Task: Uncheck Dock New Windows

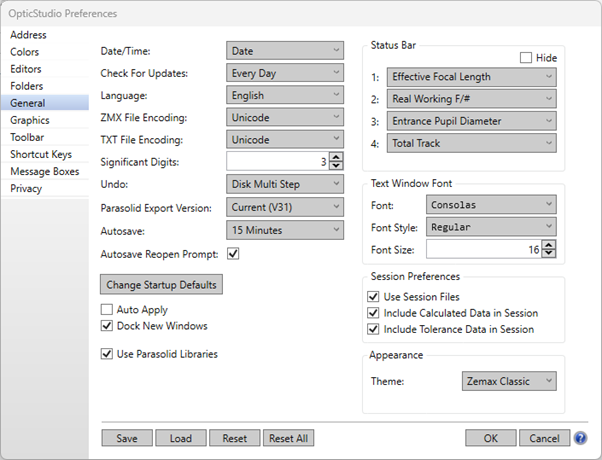Action: click(x=108, y=326)
